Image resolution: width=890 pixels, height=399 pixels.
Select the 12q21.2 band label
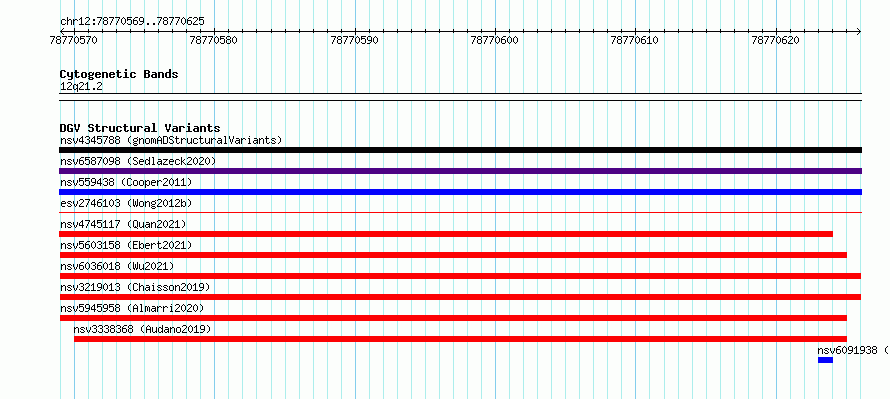[x=81, y=87]
